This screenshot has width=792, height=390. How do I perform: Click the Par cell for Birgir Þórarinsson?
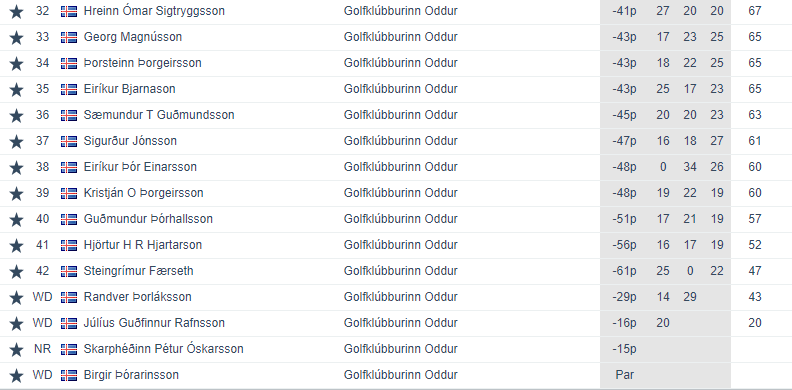624,375
